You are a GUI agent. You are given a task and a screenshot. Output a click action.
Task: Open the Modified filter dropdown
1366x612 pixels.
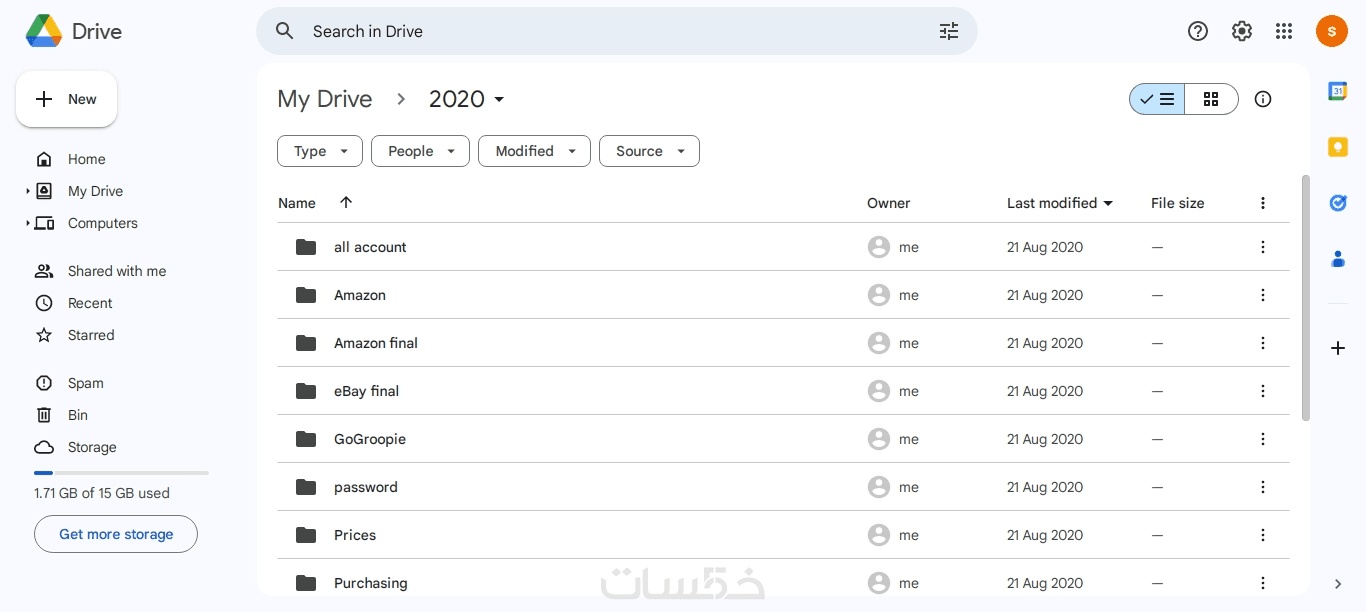pos(535,151)
